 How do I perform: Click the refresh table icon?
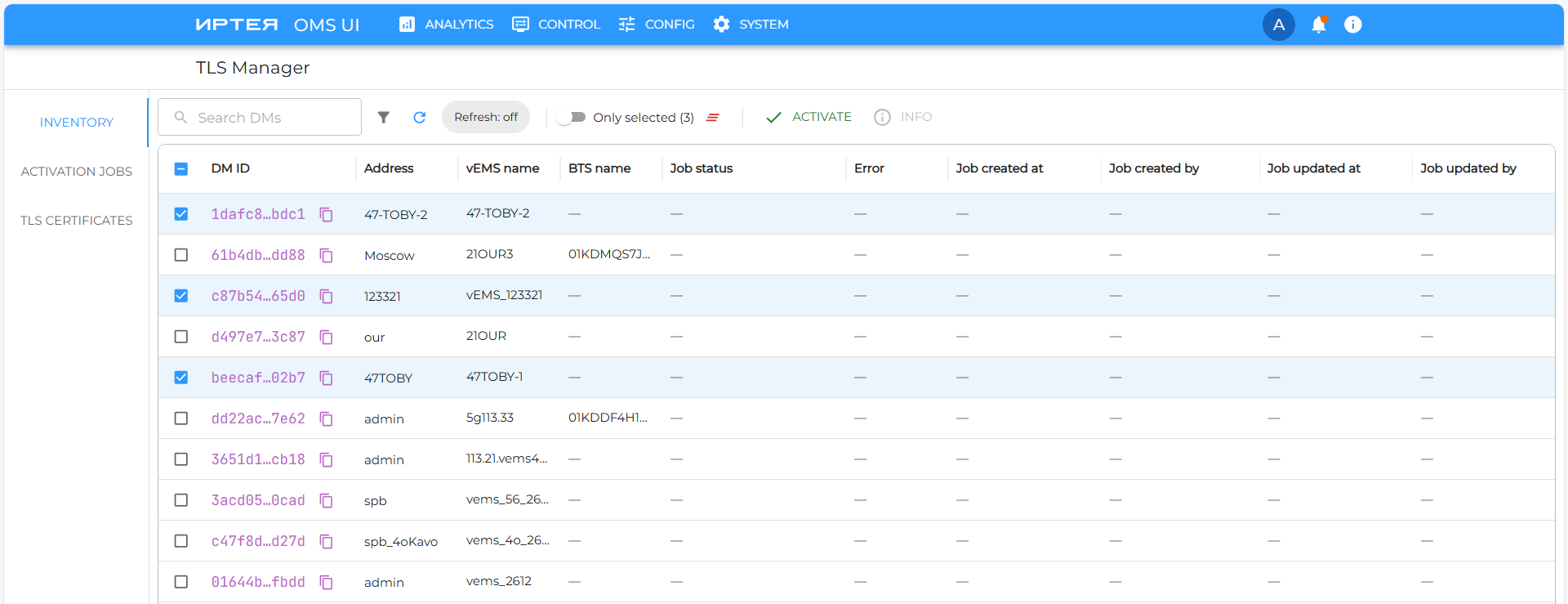coord(420,118)
